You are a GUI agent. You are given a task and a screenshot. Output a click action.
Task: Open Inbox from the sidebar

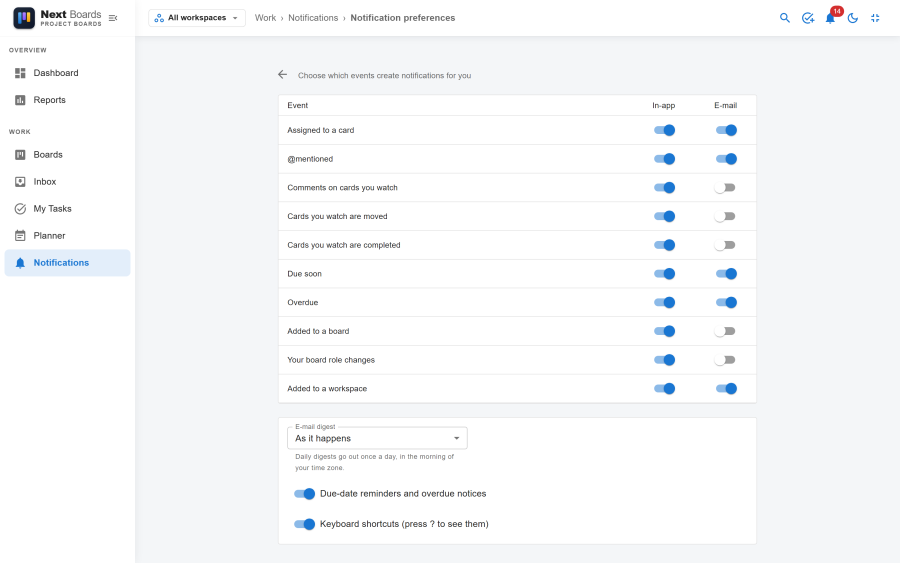(x=67, y=181)
